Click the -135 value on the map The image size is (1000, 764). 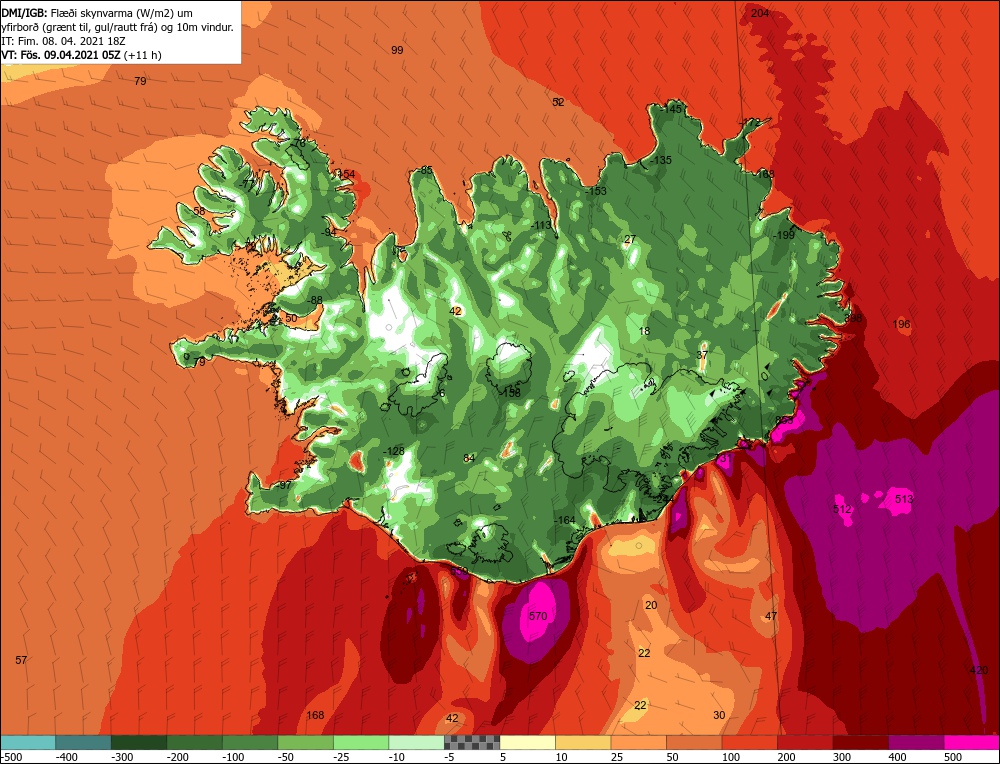660,160
